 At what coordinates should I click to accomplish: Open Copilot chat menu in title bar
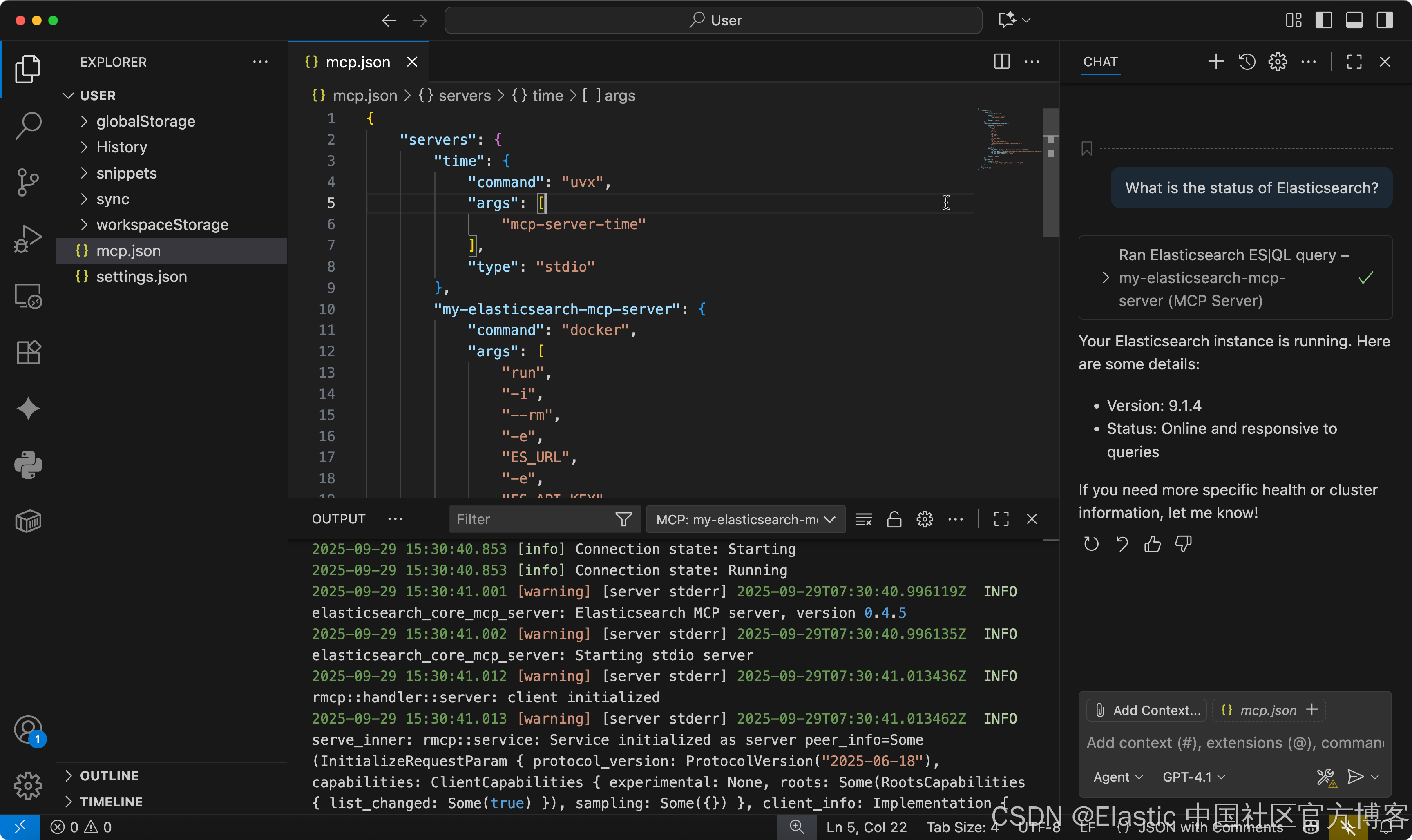tap(1014, 20)
